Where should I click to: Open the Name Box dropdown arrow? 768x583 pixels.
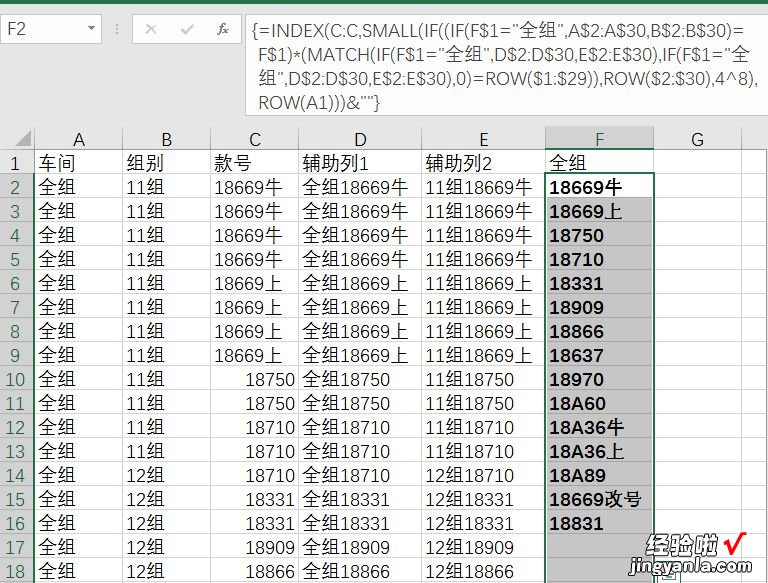[91, 28]
